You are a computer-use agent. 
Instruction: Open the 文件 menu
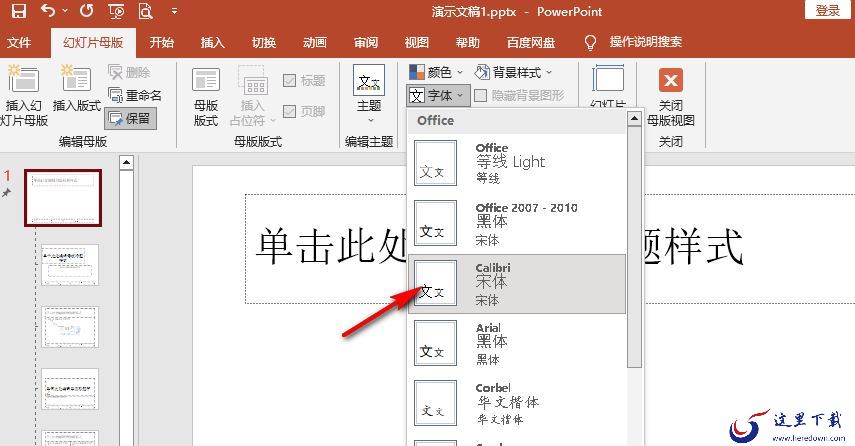19,43
